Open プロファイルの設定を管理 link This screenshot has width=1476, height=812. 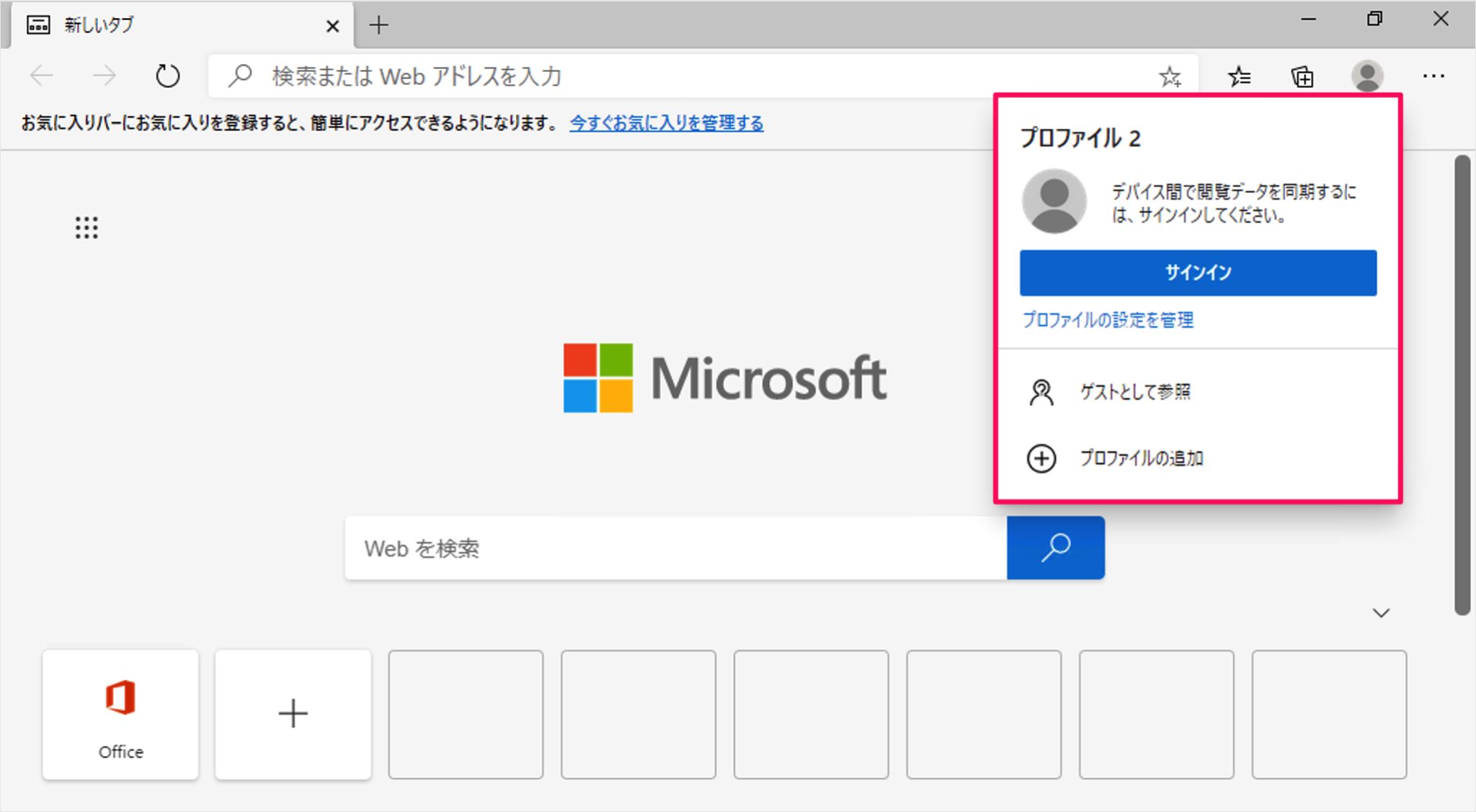tap(1108, 319)
